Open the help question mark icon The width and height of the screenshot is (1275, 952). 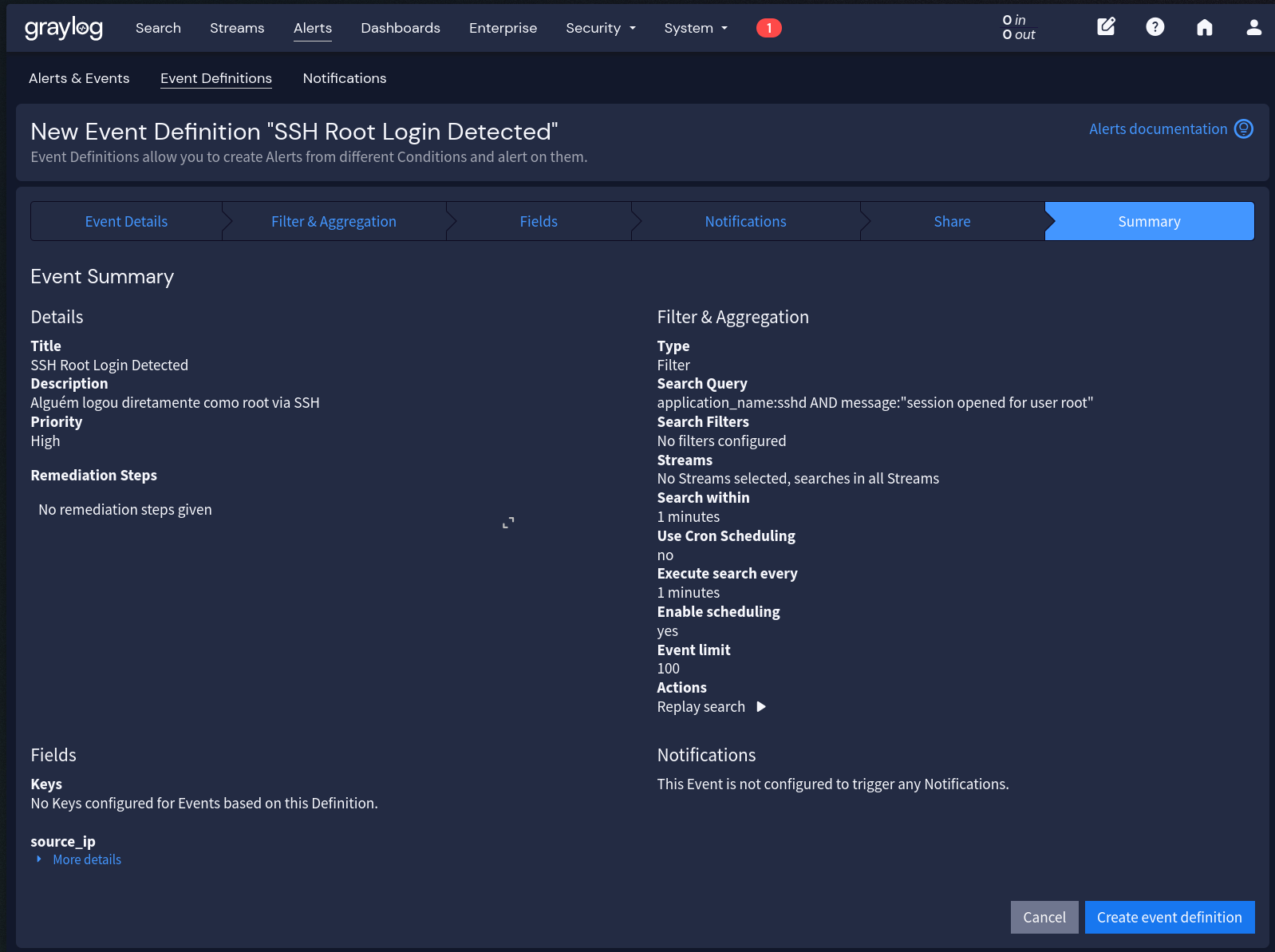click(x=1155, y=27)
